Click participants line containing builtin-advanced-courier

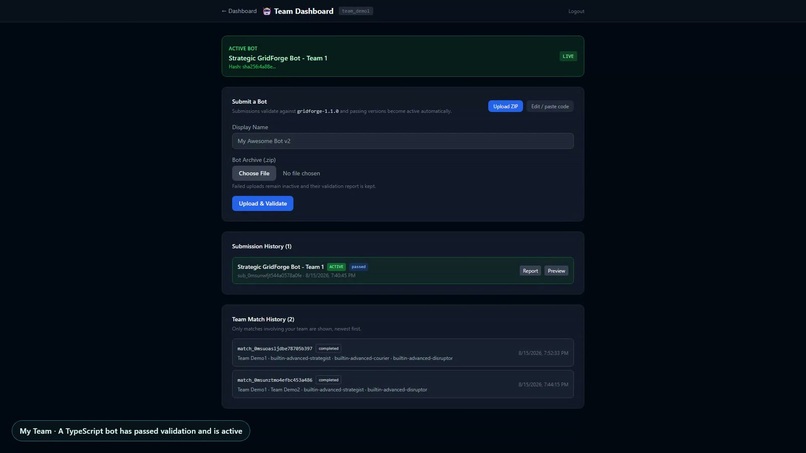click(345, 358)
